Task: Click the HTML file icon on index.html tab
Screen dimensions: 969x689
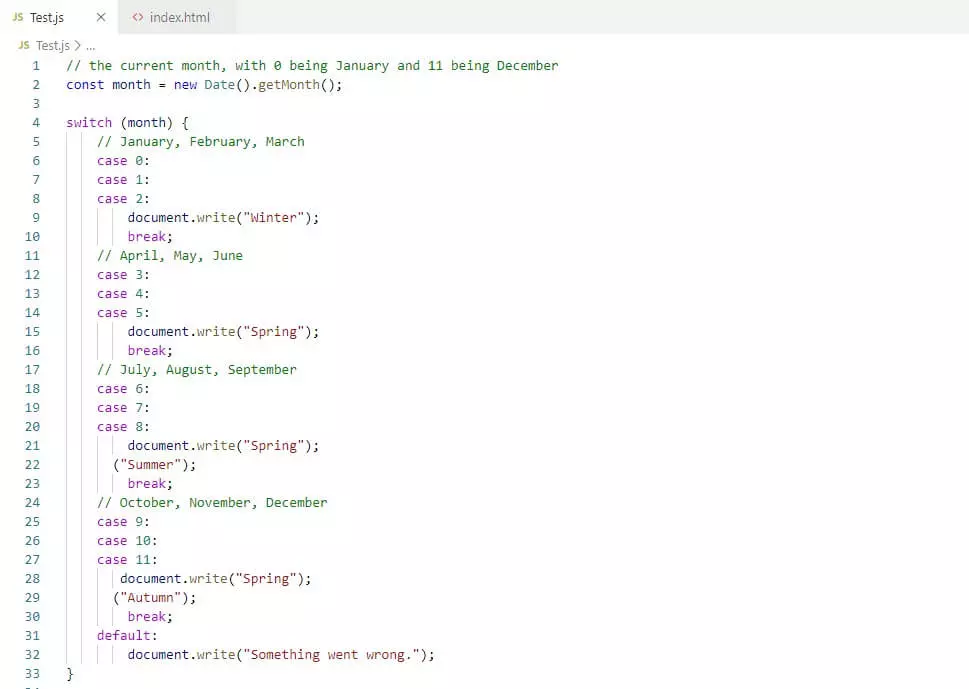Action: (x=138, y=17)
